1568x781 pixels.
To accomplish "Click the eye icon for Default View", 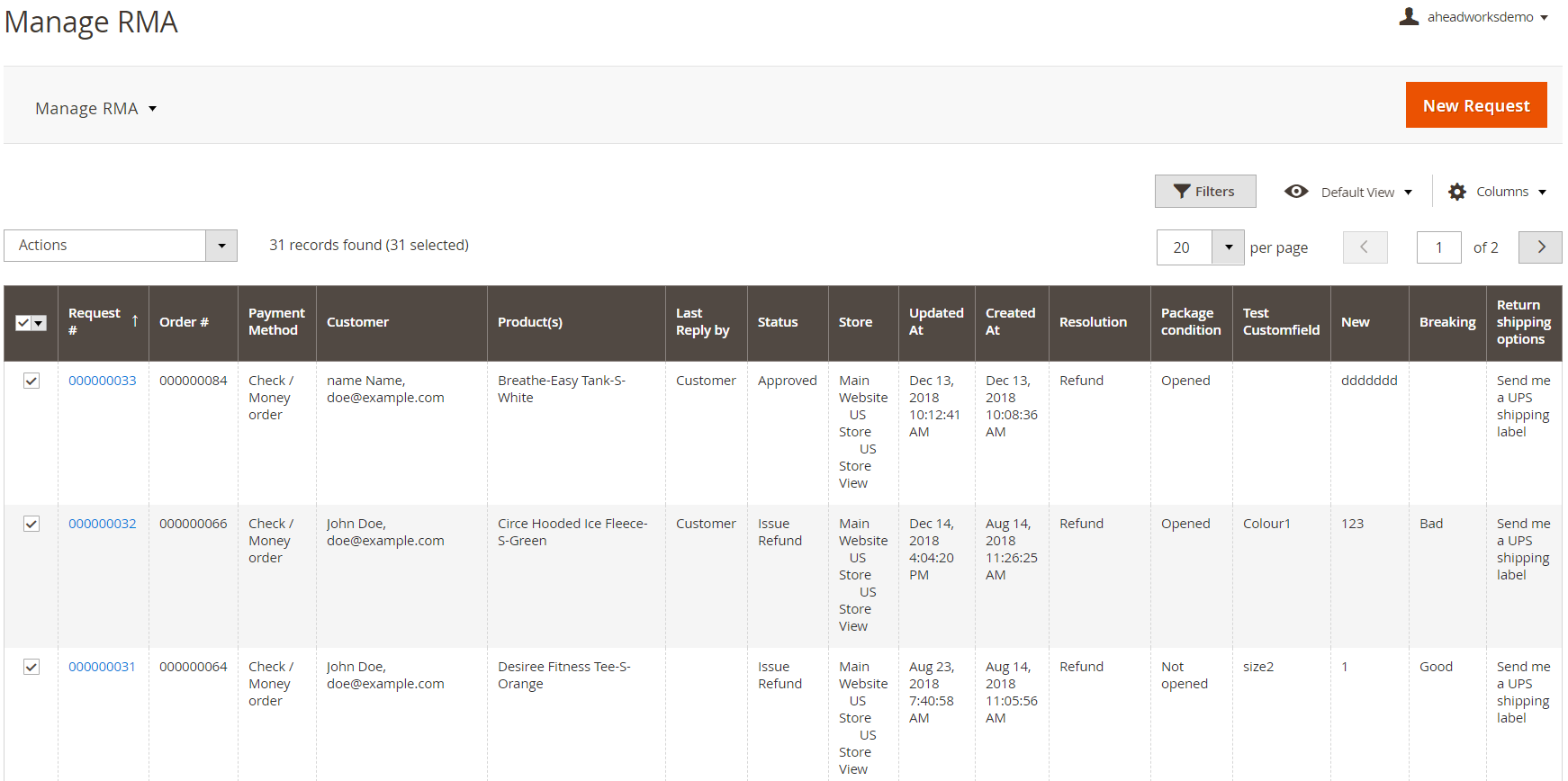I will coord(1296,192).
